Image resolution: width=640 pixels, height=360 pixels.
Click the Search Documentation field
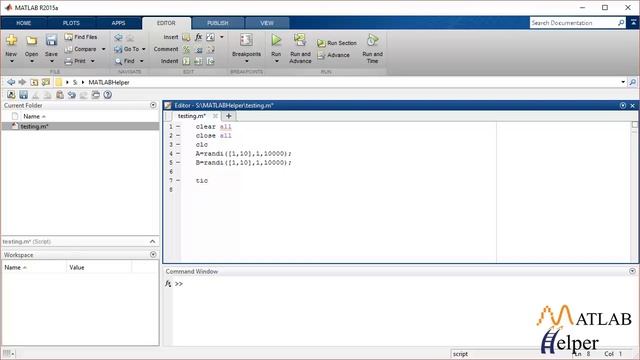tap(573, 23)
